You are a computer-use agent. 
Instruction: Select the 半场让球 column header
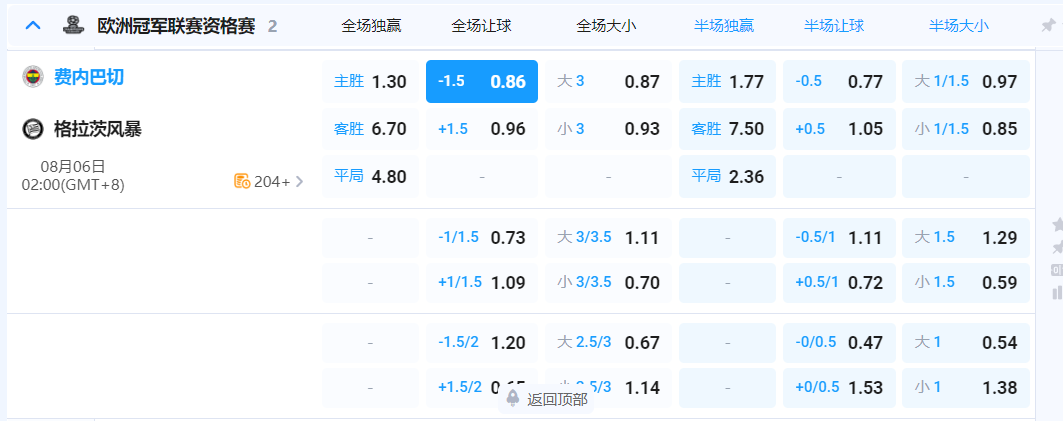834,26
